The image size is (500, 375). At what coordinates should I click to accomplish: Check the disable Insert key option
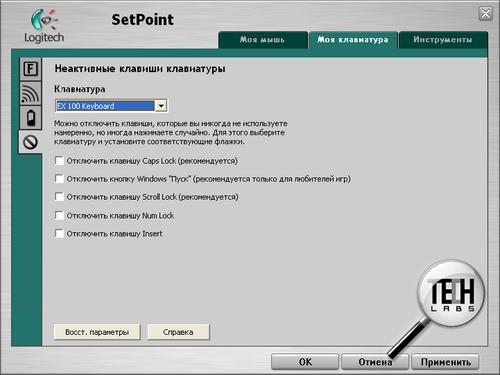(x=59, y=233)
